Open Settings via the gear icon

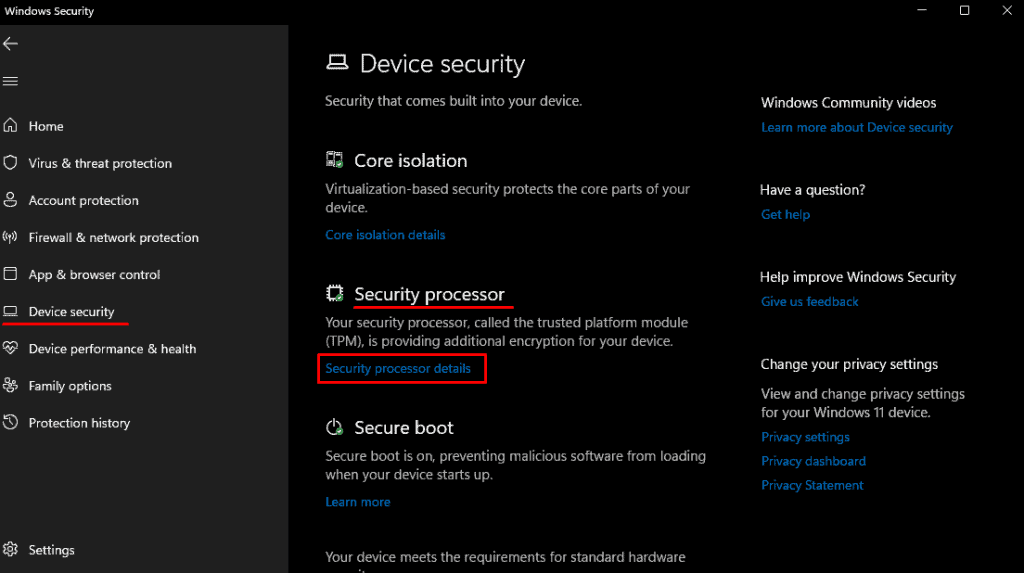coord(11,550)
